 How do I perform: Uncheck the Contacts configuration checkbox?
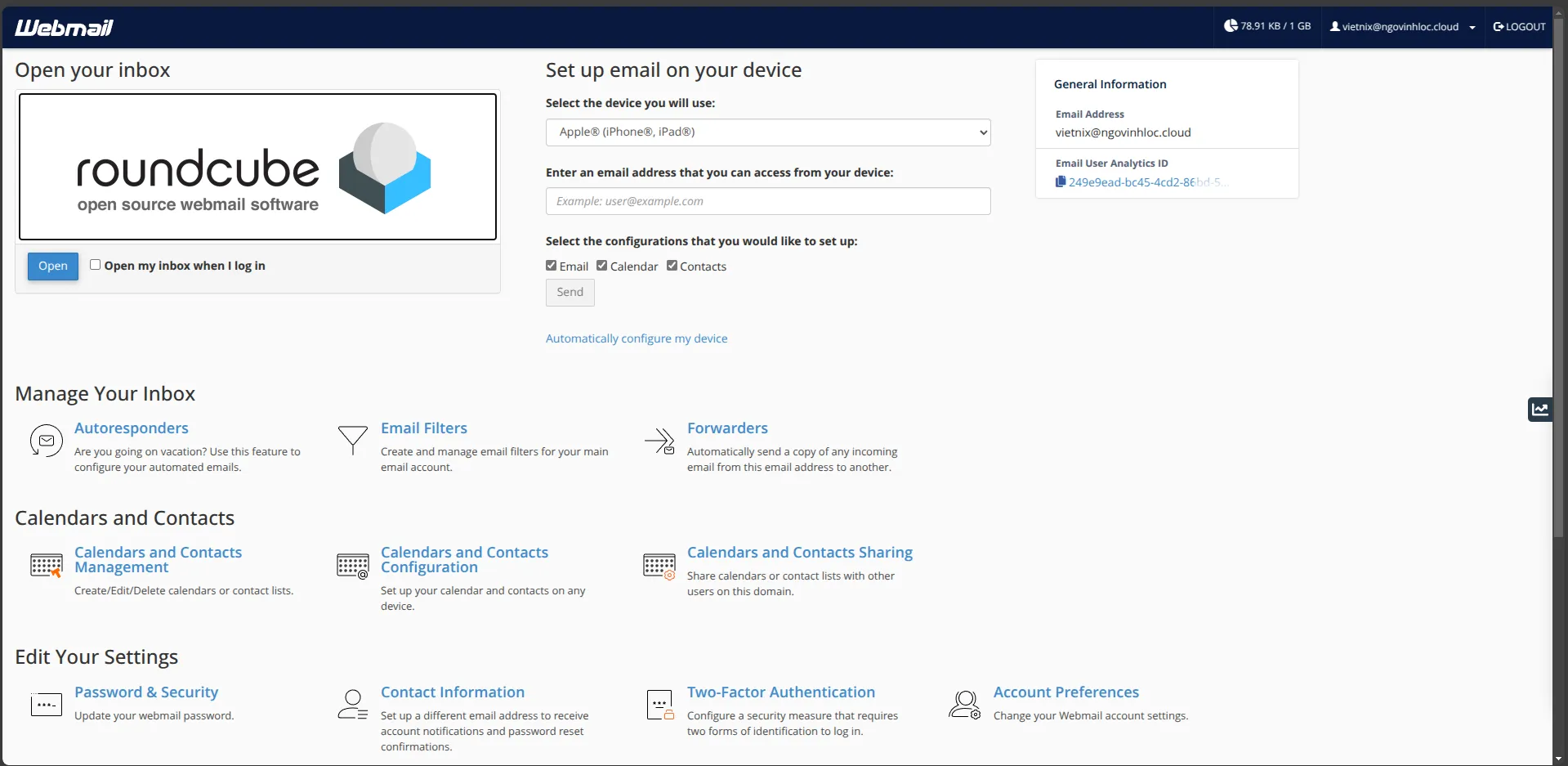coord(672,266)
